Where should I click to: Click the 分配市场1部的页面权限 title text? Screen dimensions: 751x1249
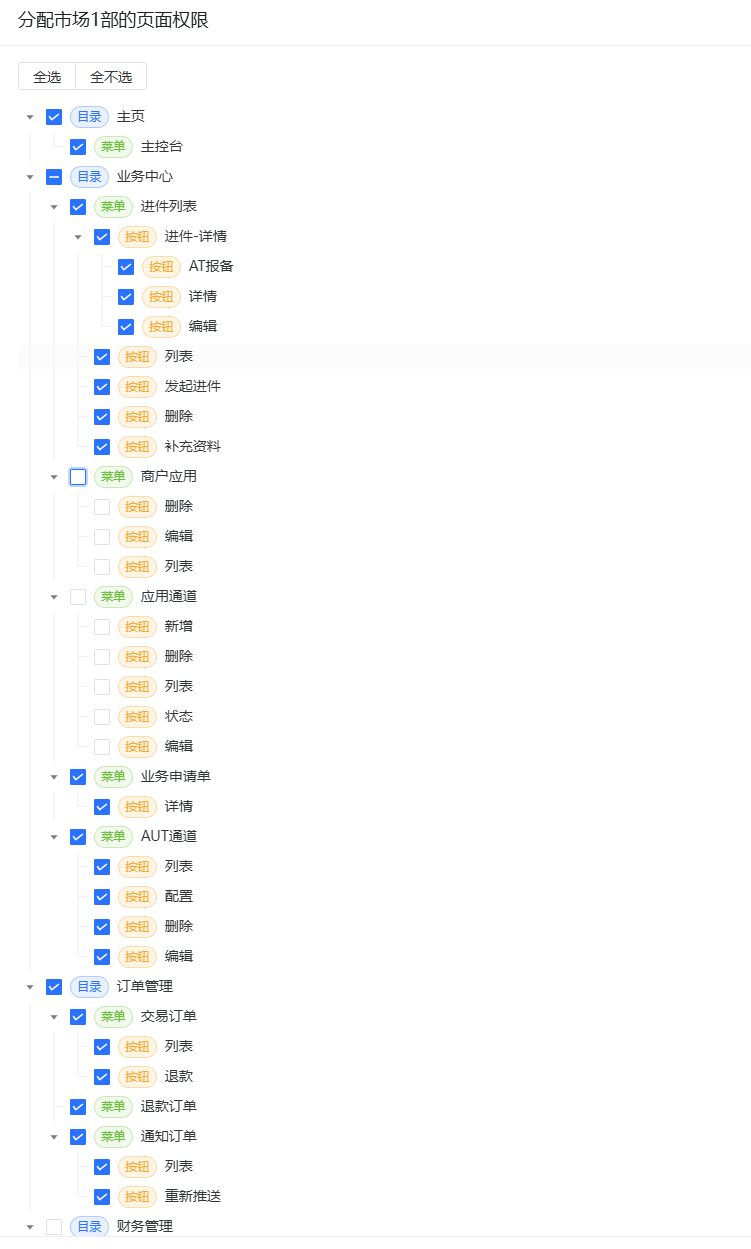click(114, 20)
